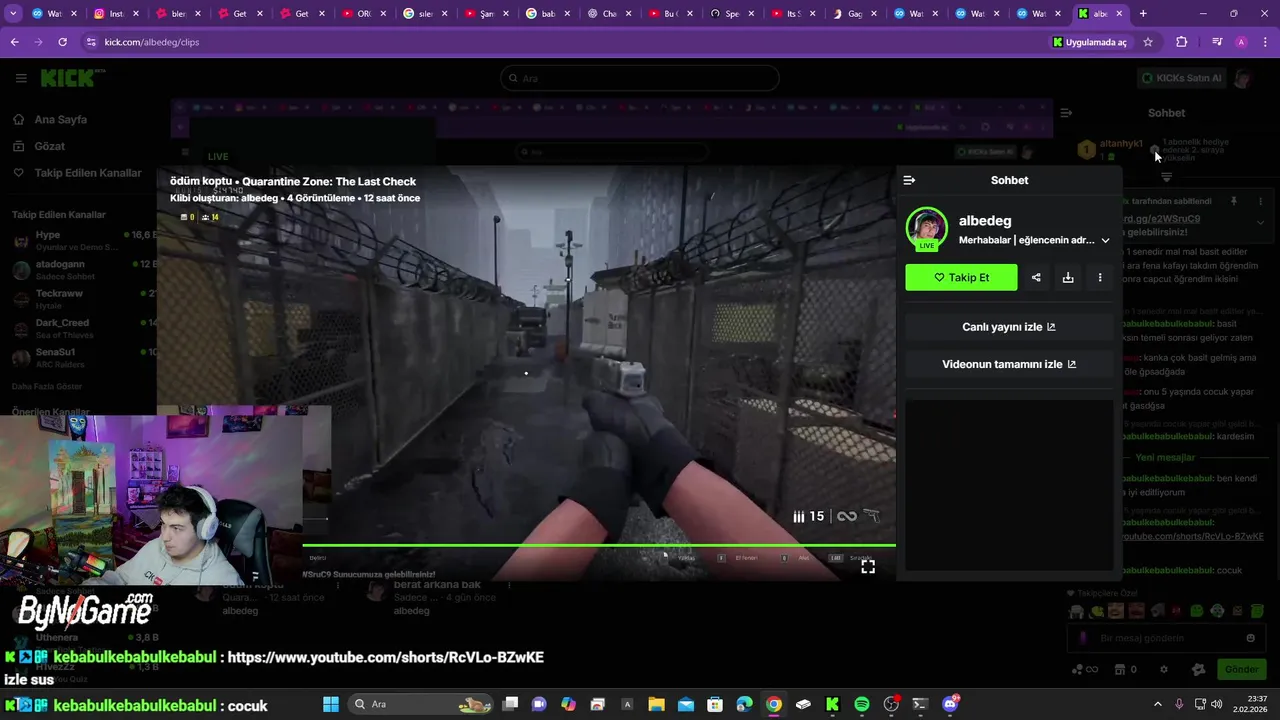Focus the Ara search field on Kick
The image size is (1280, 720).
pos(640,78)
